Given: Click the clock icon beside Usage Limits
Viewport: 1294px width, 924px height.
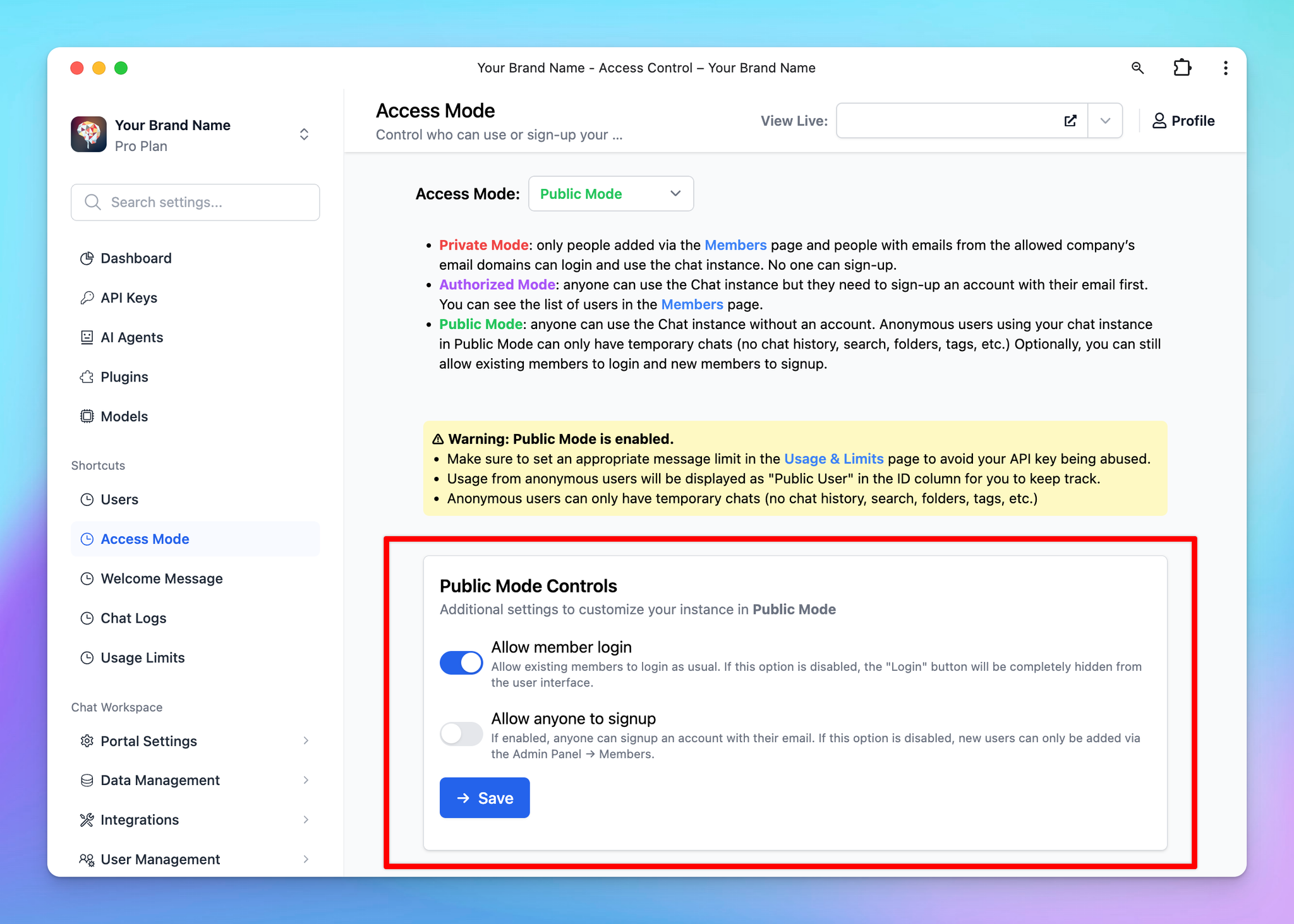Looking at the screenshot, I should point(87,657).
